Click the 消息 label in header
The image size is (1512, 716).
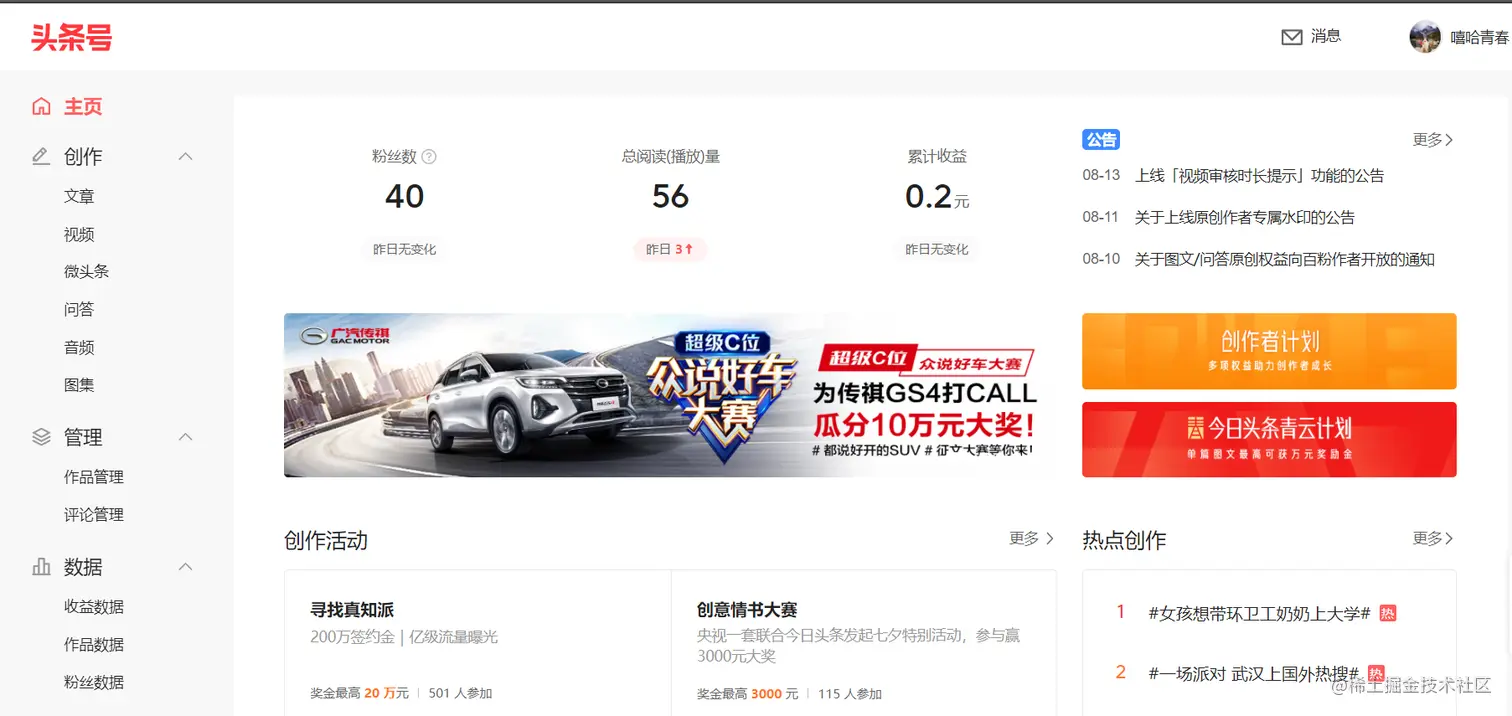1326,36
